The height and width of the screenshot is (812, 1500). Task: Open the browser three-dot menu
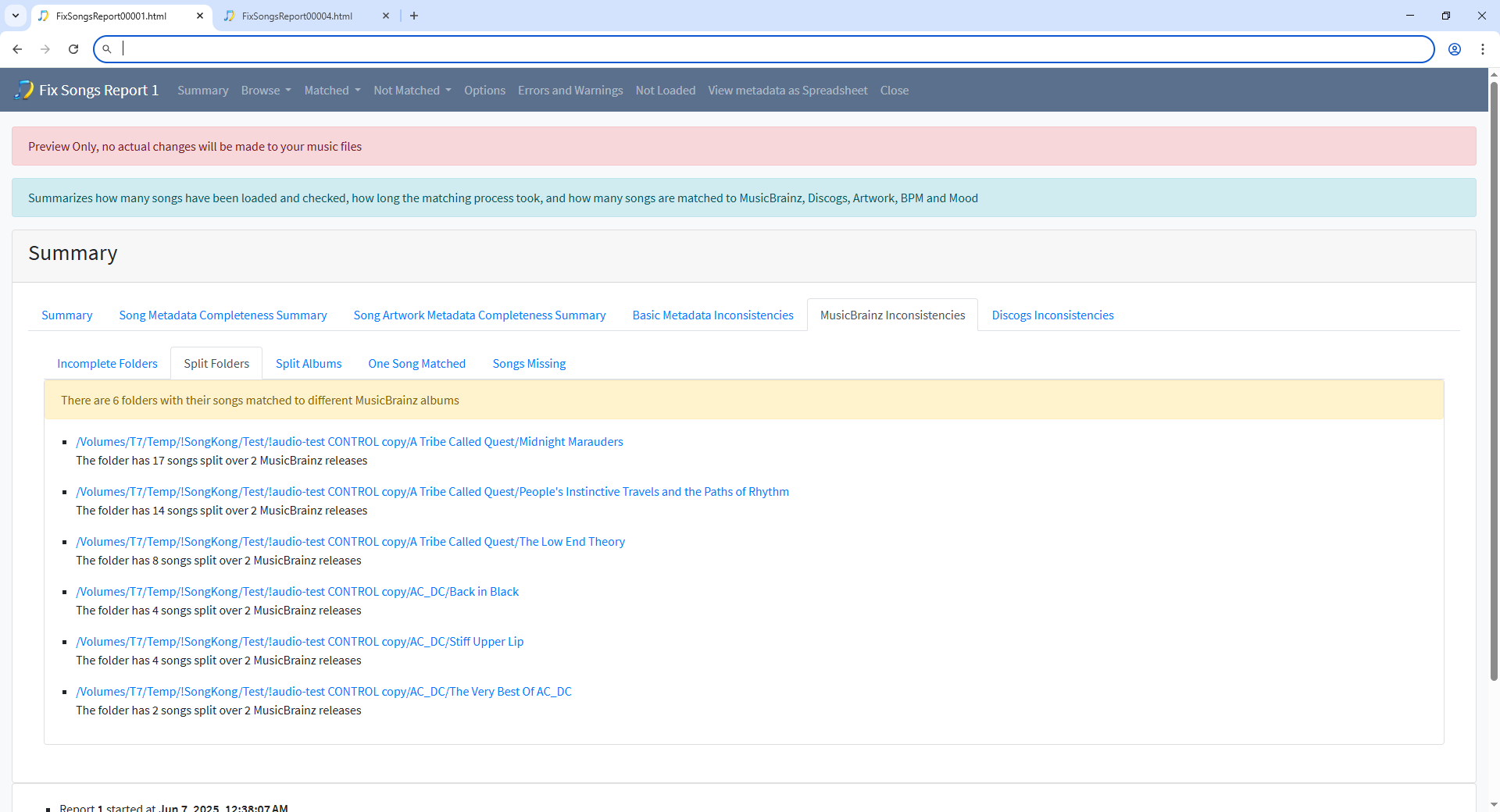(x=1483, y=49)
